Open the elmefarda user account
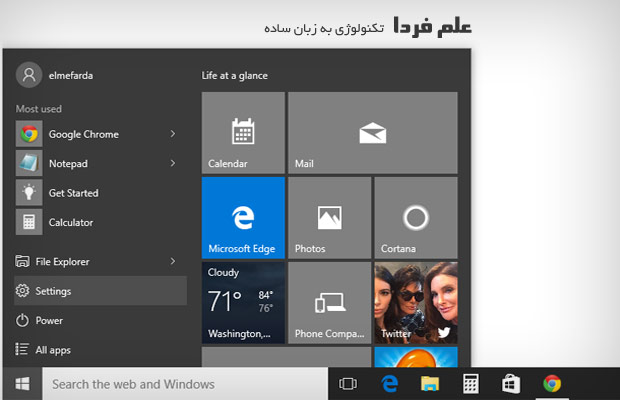The image size is (620, 400). pyautogui.click(x=60, y=74)
